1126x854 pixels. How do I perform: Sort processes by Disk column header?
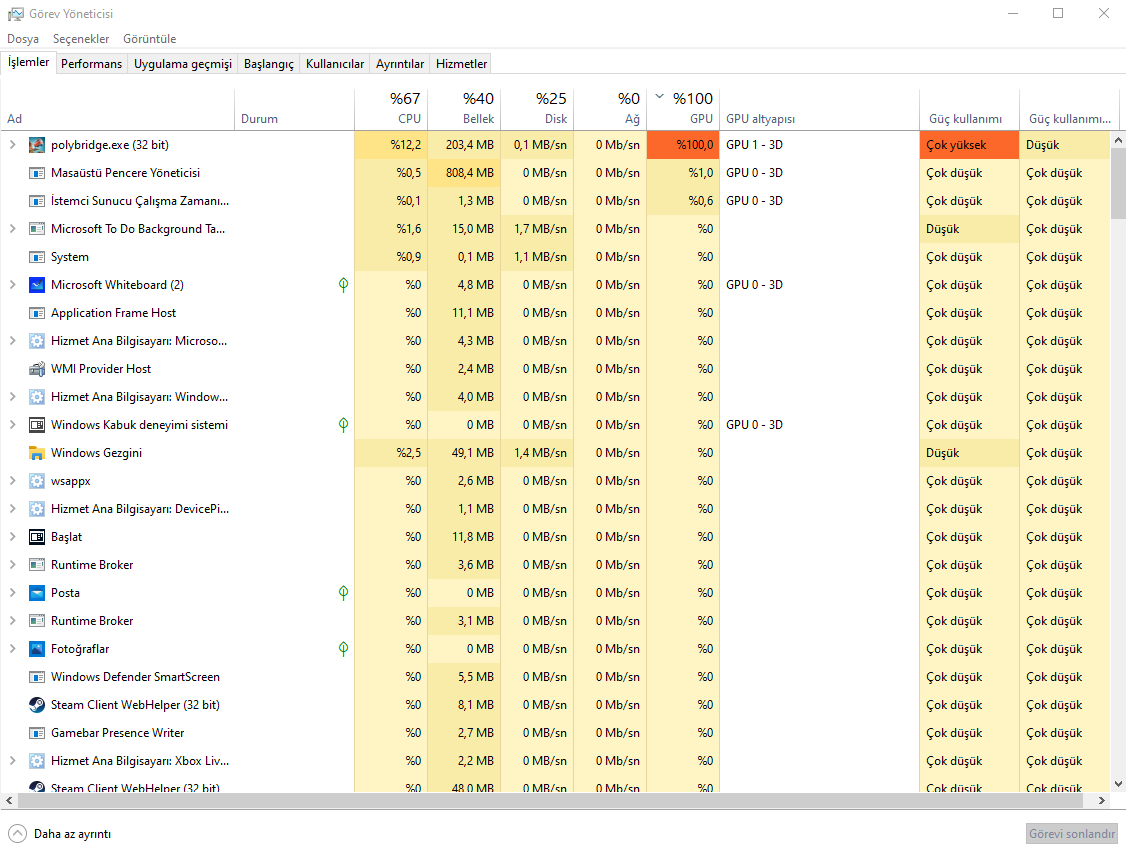point(538,109)
